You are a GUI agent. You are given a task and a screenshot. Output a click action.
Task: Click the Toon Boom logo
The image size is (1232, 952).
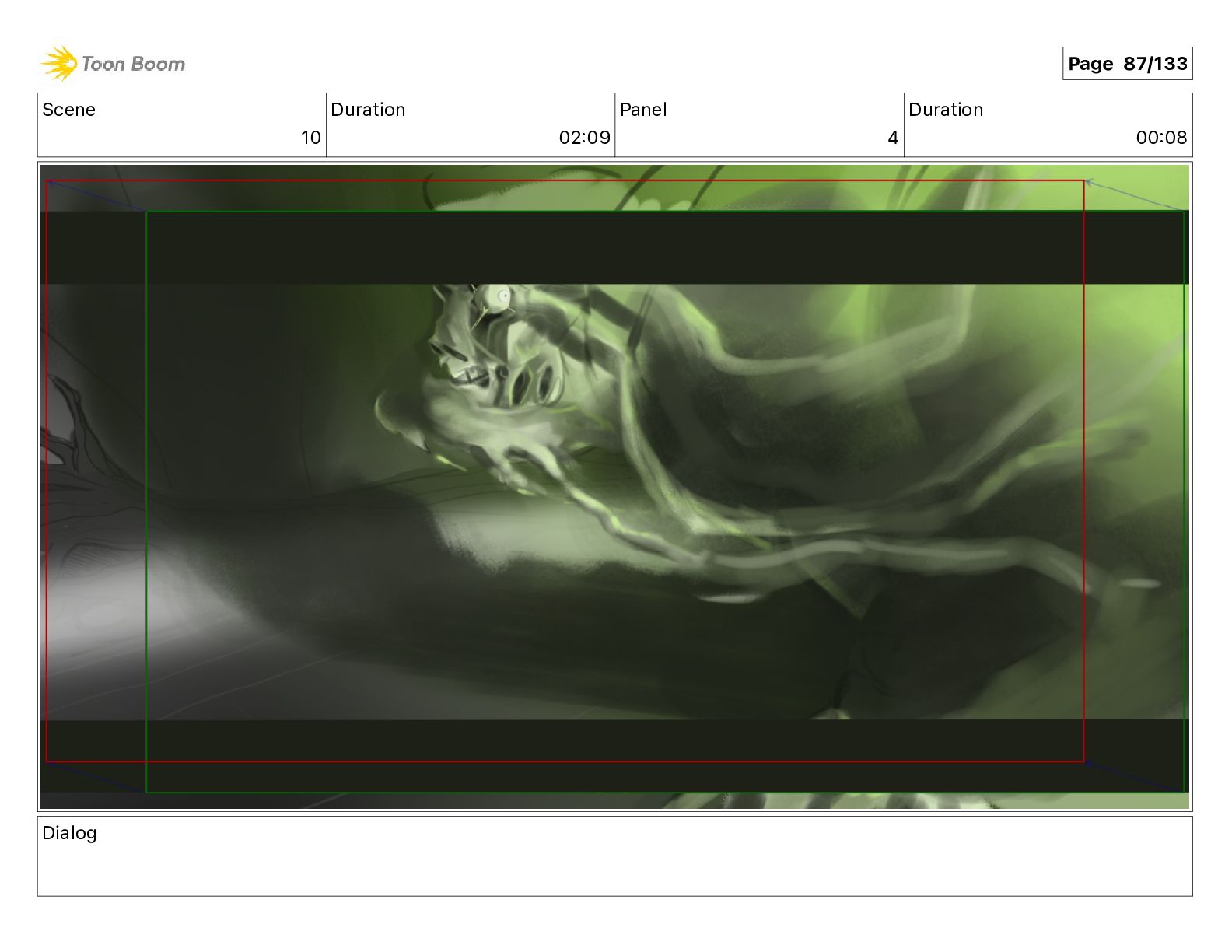tap(113, 63)
